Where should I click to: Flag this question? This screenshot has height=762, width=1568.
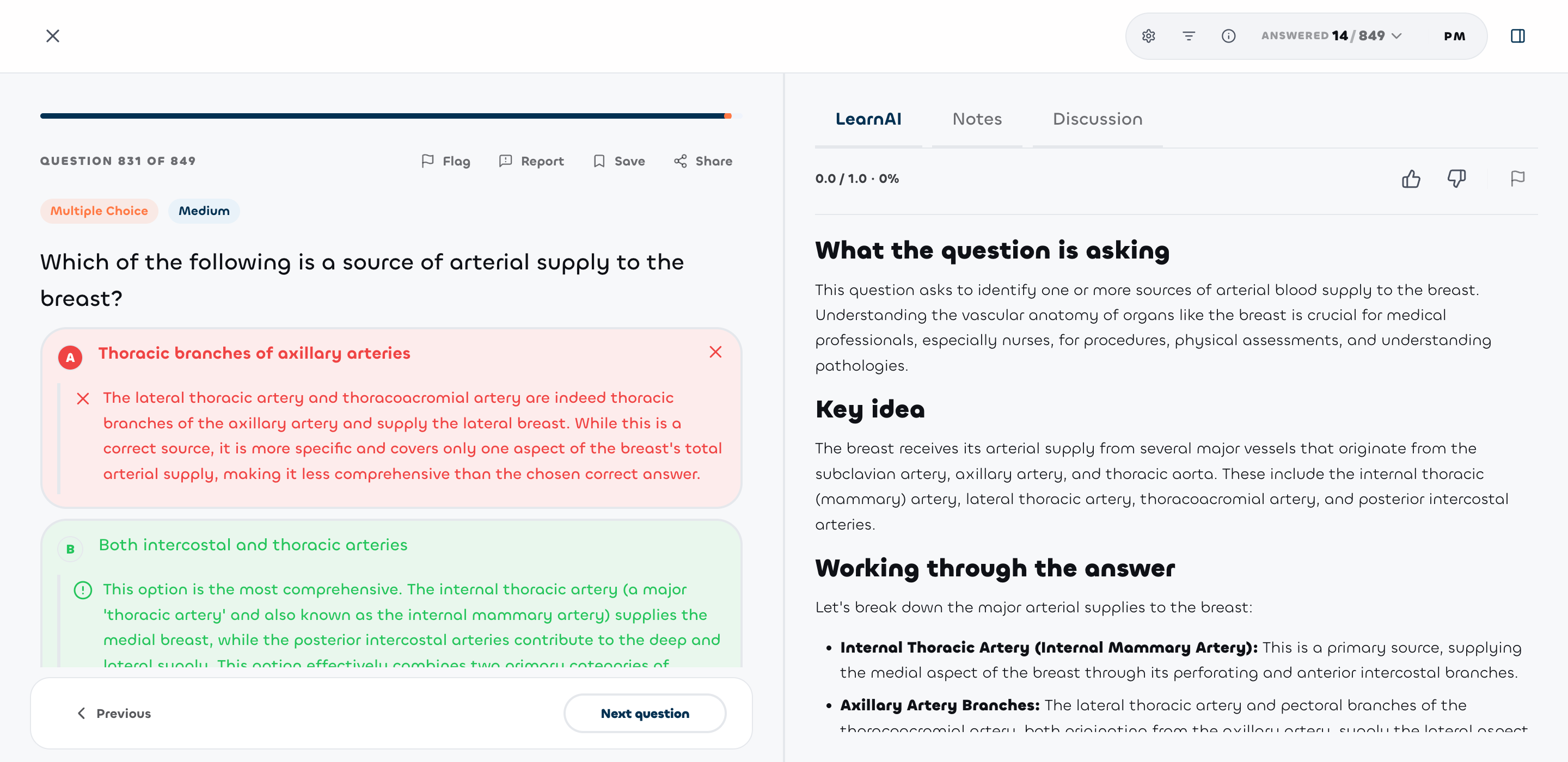point(445,161)
